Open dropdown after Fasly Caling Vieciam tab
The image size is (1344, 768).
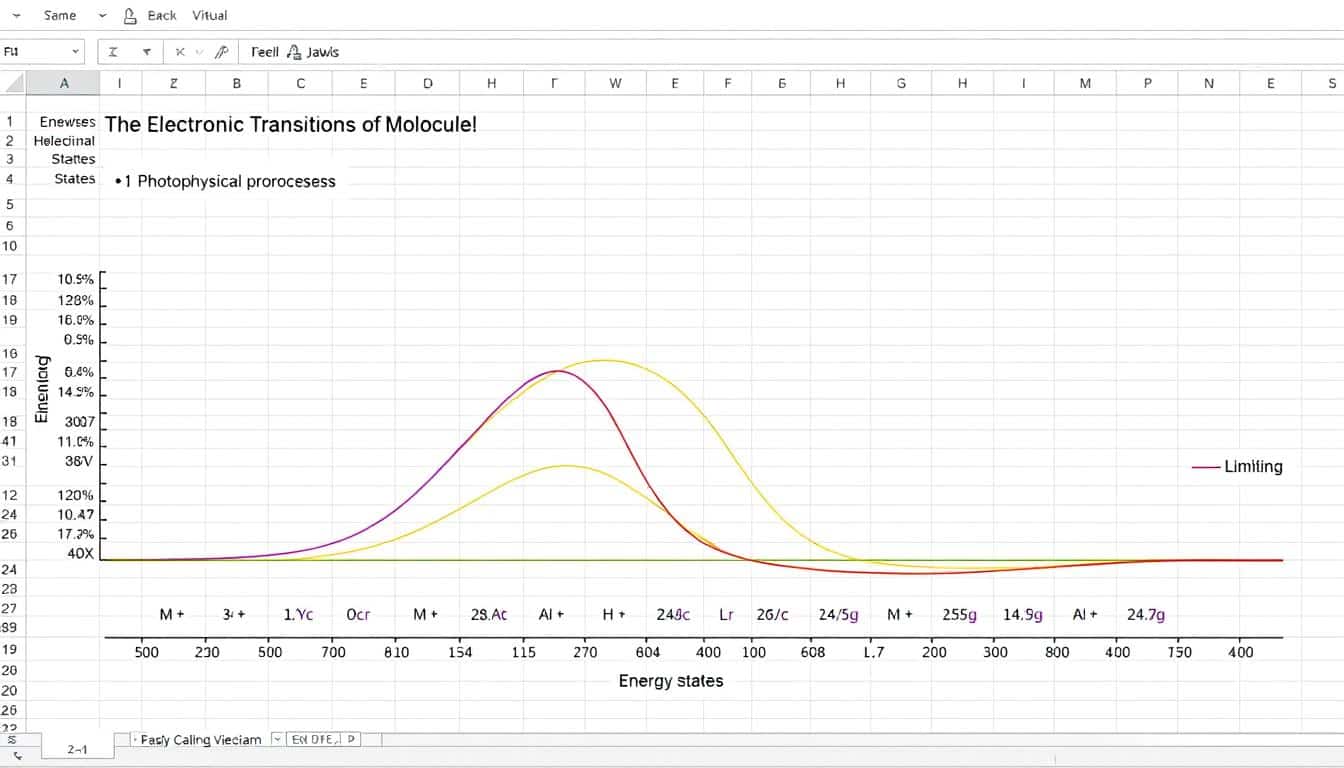coord(277,740)
